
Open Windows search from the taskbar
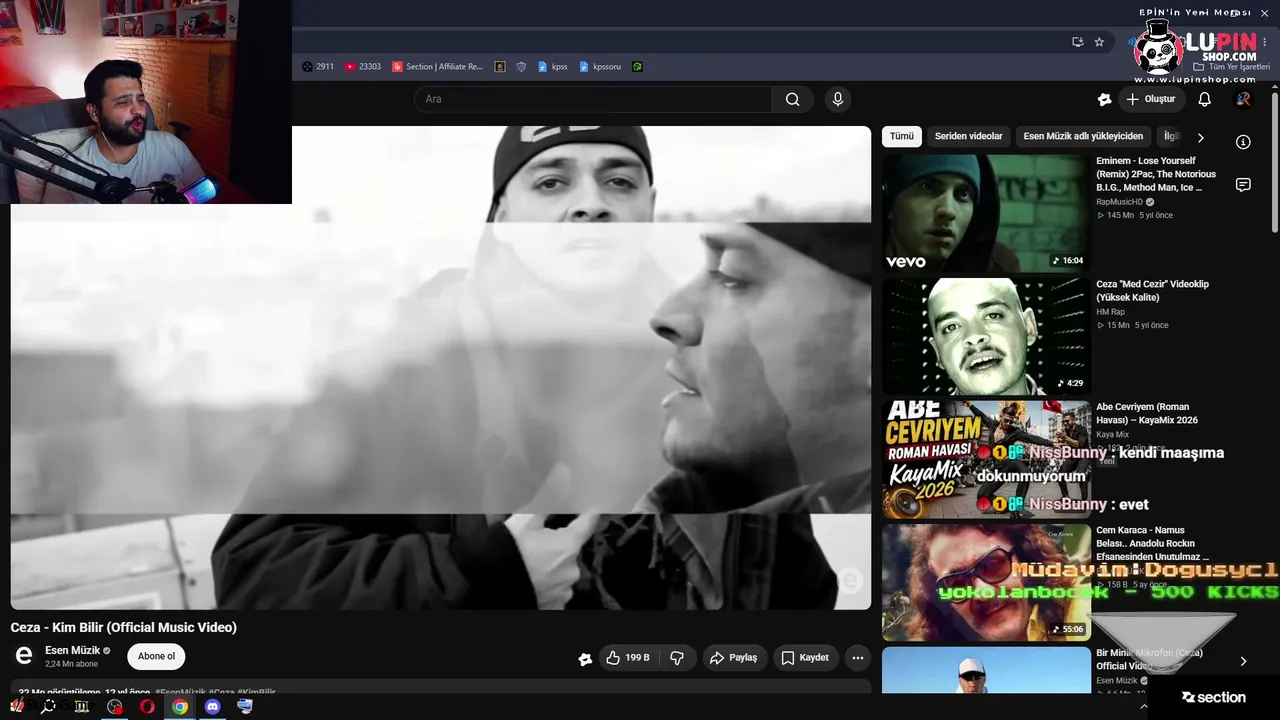click(x=49, y=706)
